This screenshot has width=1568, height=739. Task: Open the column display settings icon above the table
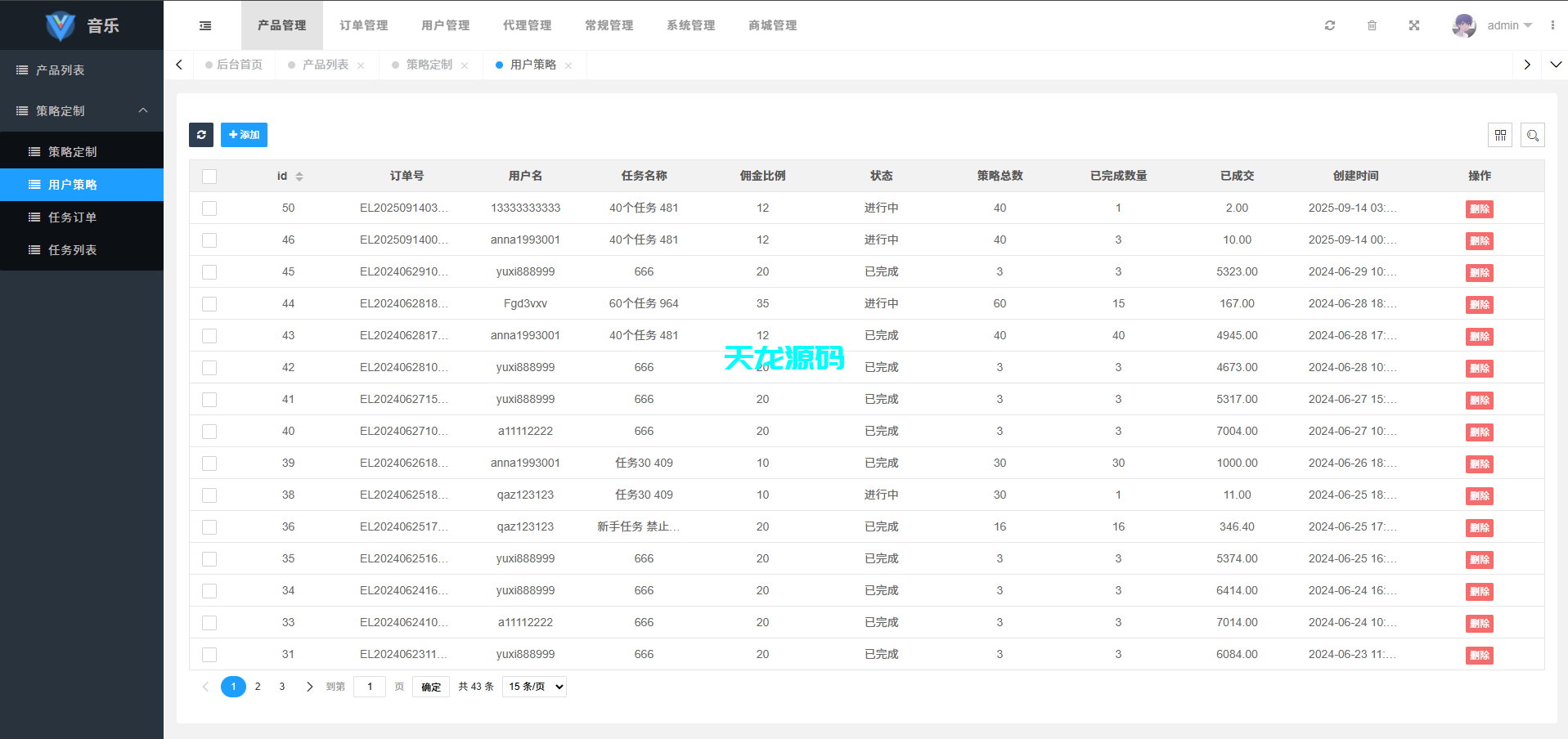pyautogui.click(x=1501, y=135)
